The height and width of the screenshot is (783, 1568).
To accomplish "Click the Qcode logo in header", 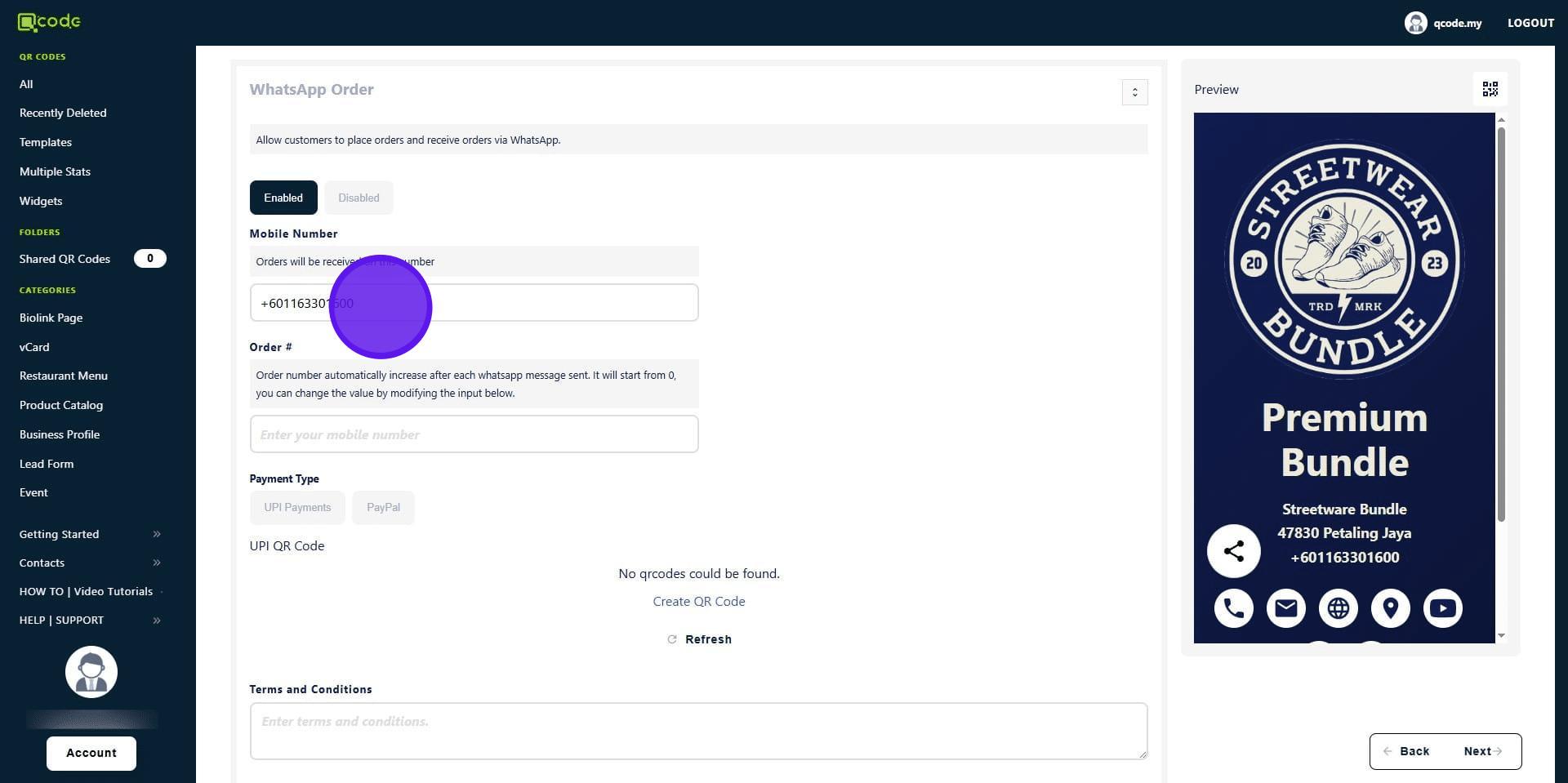I will 49,22.
